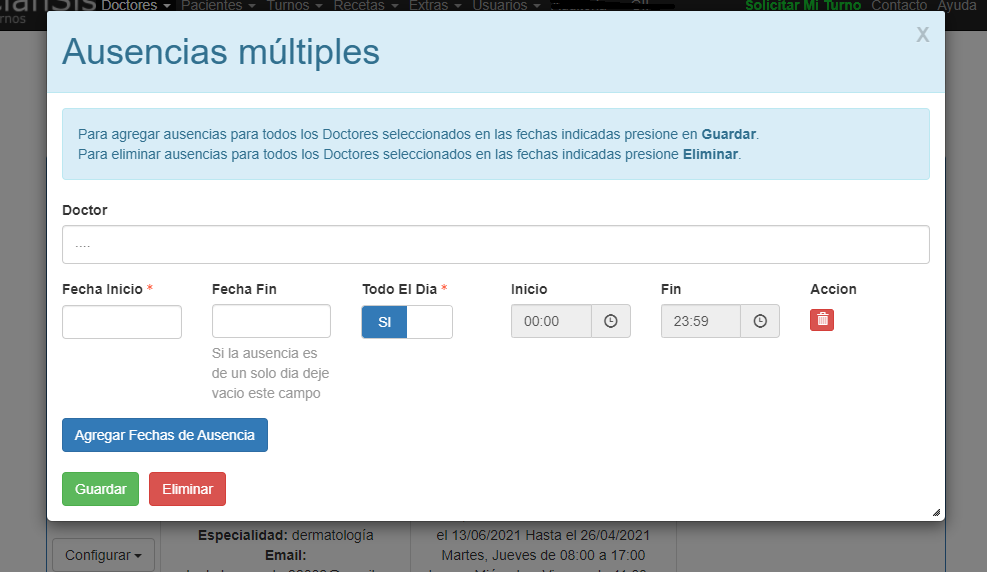
Task: Click clock icon beside Inicio time
Action: tap(611, 322)
